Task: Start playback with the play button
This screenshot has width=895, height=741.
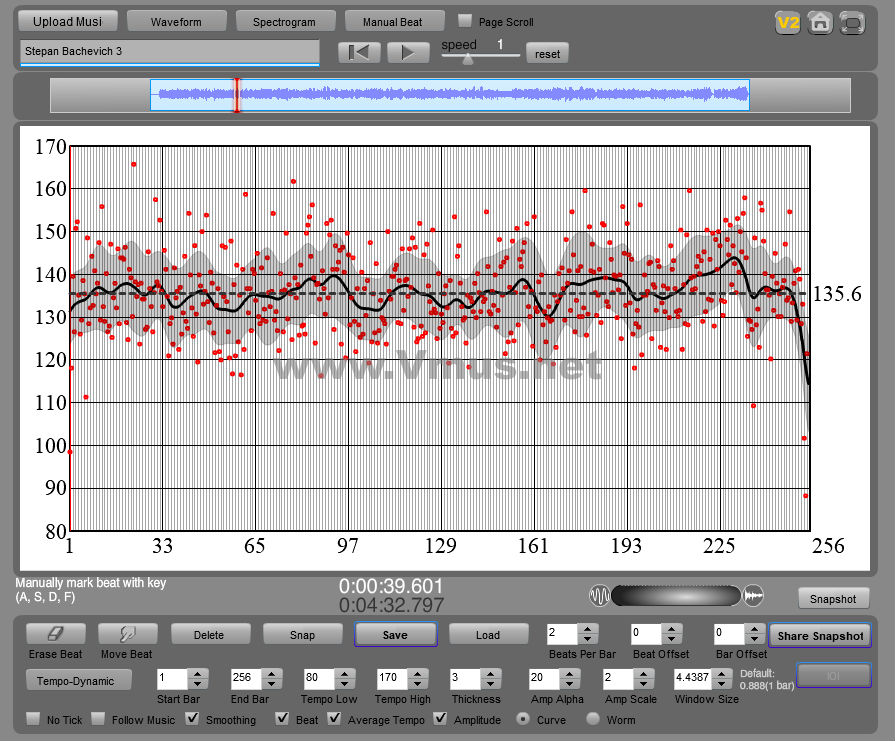Action: [408, 53]
